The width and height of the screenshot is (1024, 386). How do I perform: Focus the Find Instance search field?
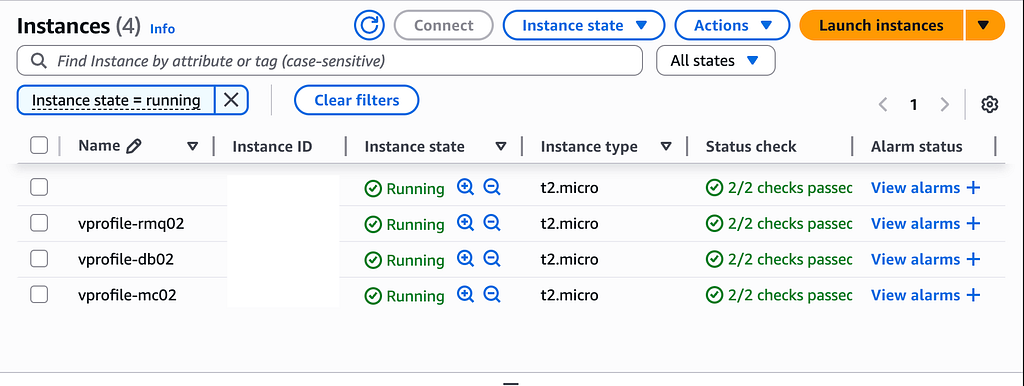coord(330,61)
